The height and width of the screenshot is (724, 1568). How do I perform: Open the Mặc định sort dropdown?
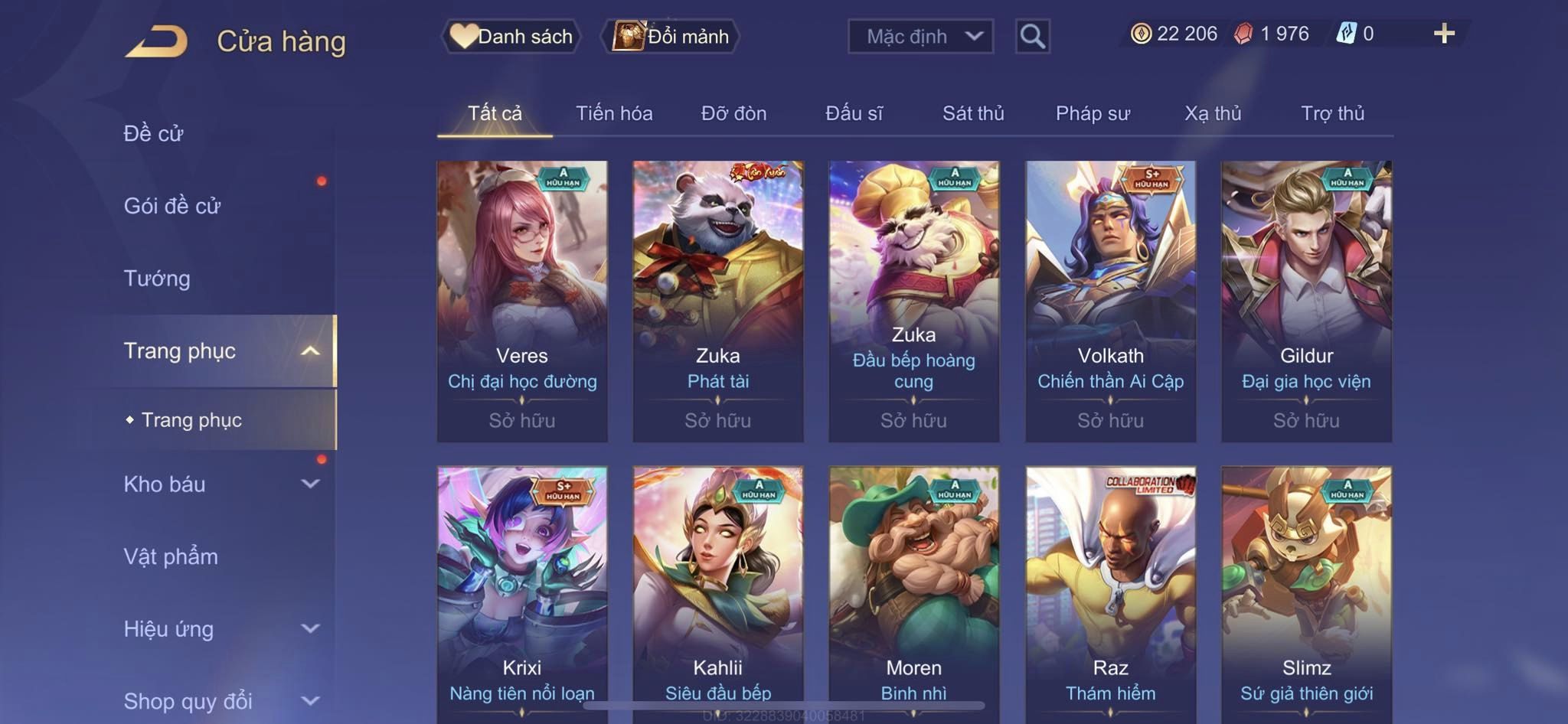tap(920, 36)
